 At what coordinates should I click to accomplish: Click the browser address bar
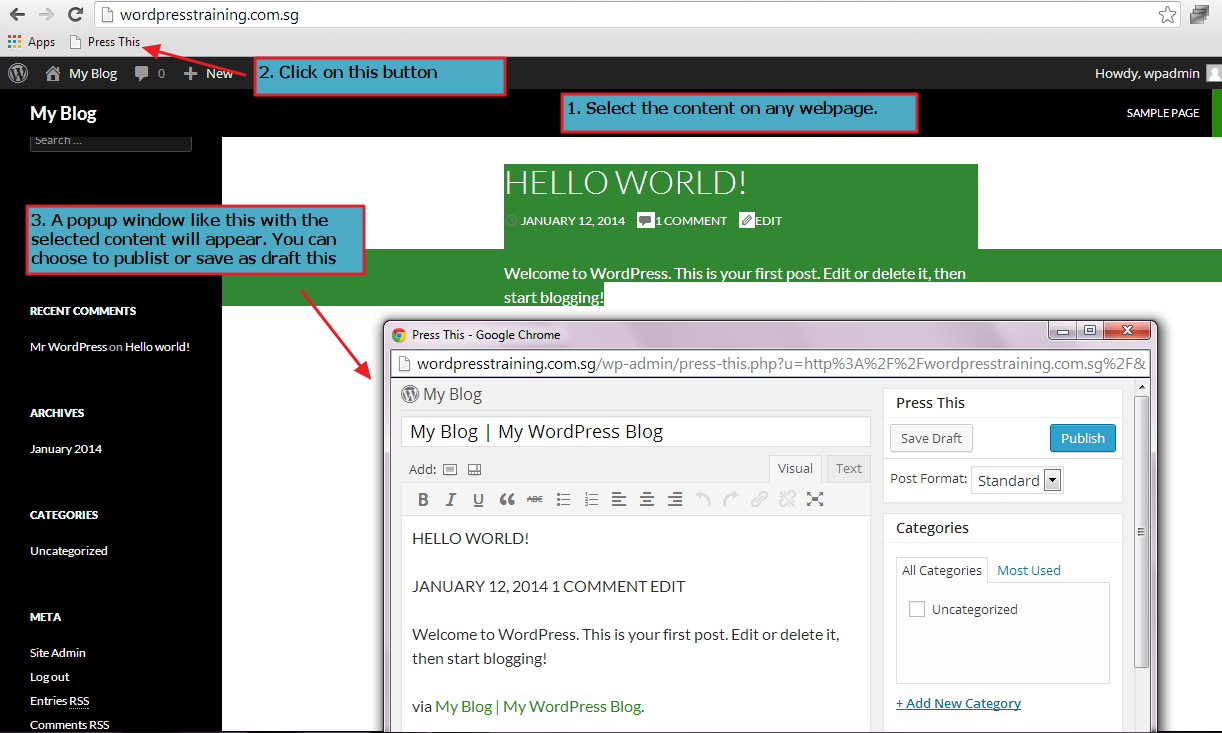pos(639,15)
